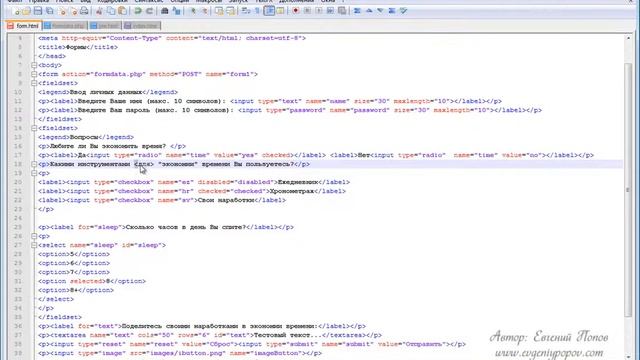Click the input type="password" line
The width and height of the screenshot is (640, 360).
click(x=290, y=110)
